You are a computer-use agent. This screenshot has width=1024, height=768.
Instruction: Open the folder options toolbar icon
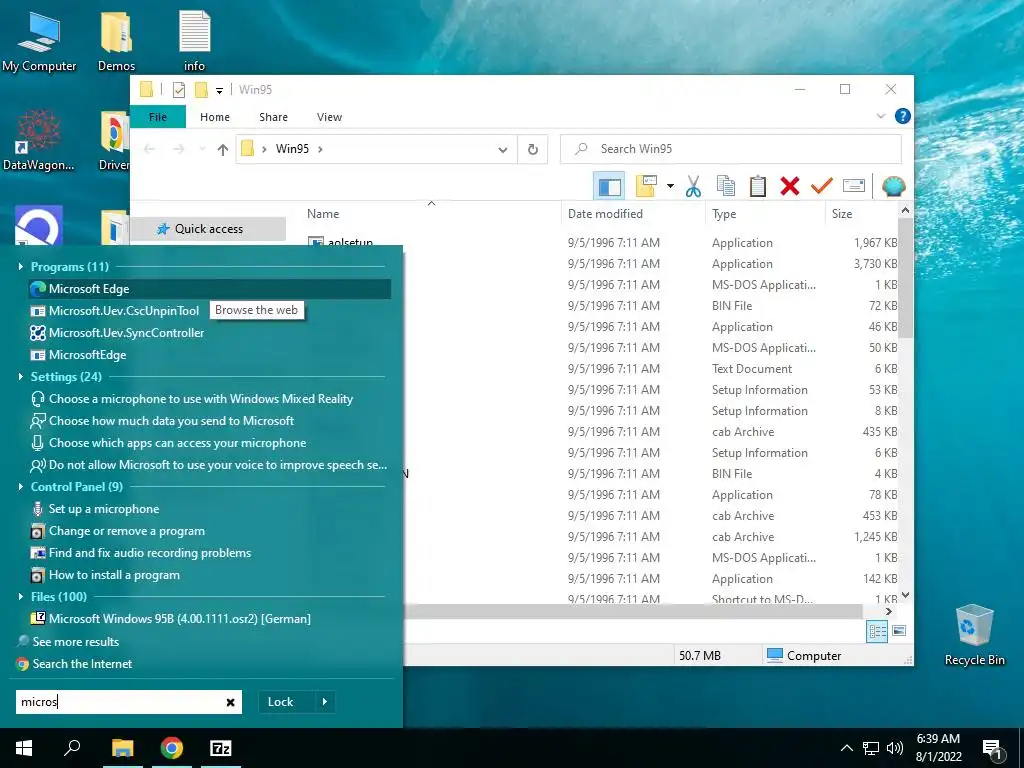[x=646, y=186]
